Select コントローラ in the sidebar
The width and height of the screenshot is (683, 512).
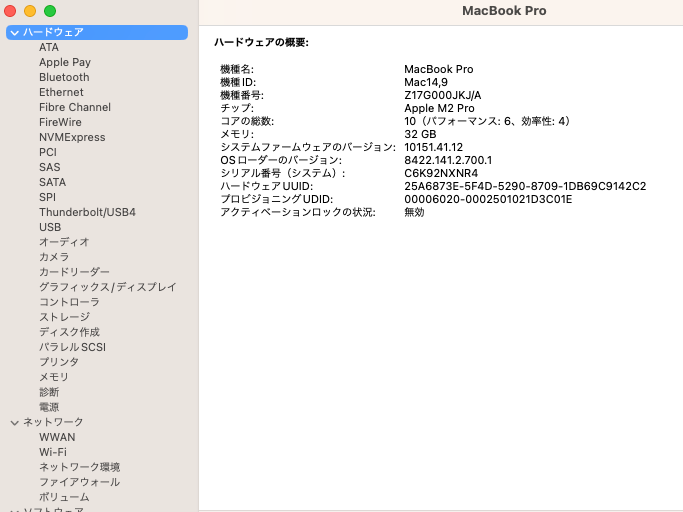[69, 302]
